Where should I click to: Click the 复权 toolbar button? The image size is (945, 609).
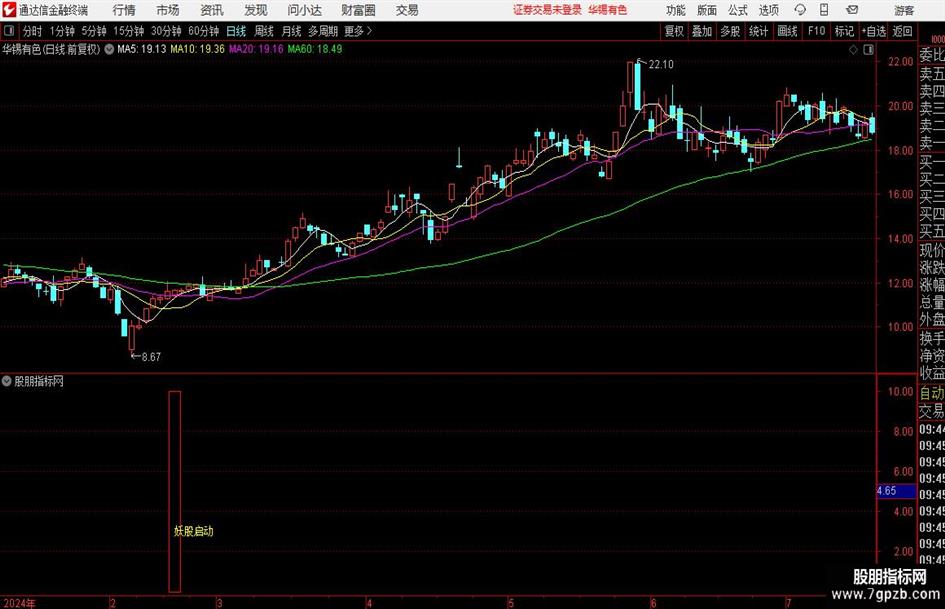(674, 31)
